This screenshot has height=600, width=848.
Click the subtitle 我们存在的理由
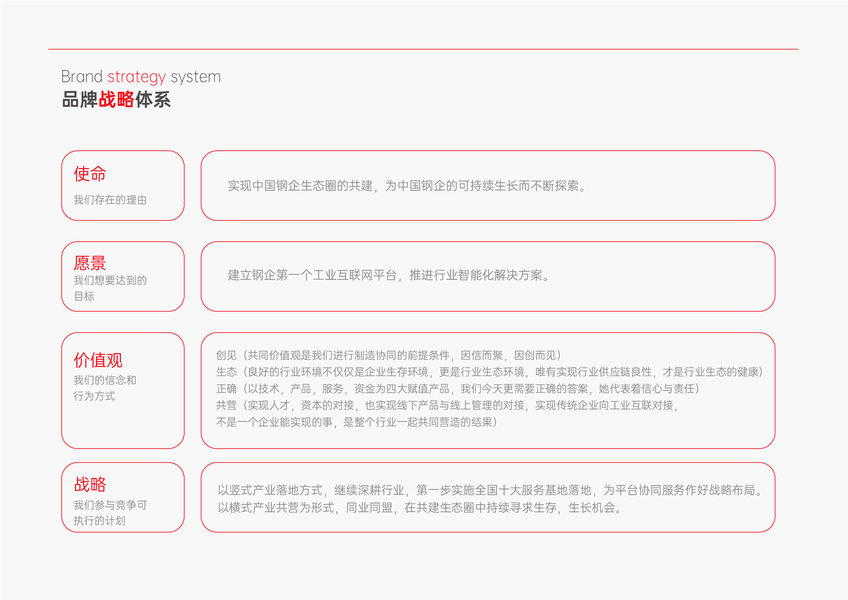[x=110, y=200]
